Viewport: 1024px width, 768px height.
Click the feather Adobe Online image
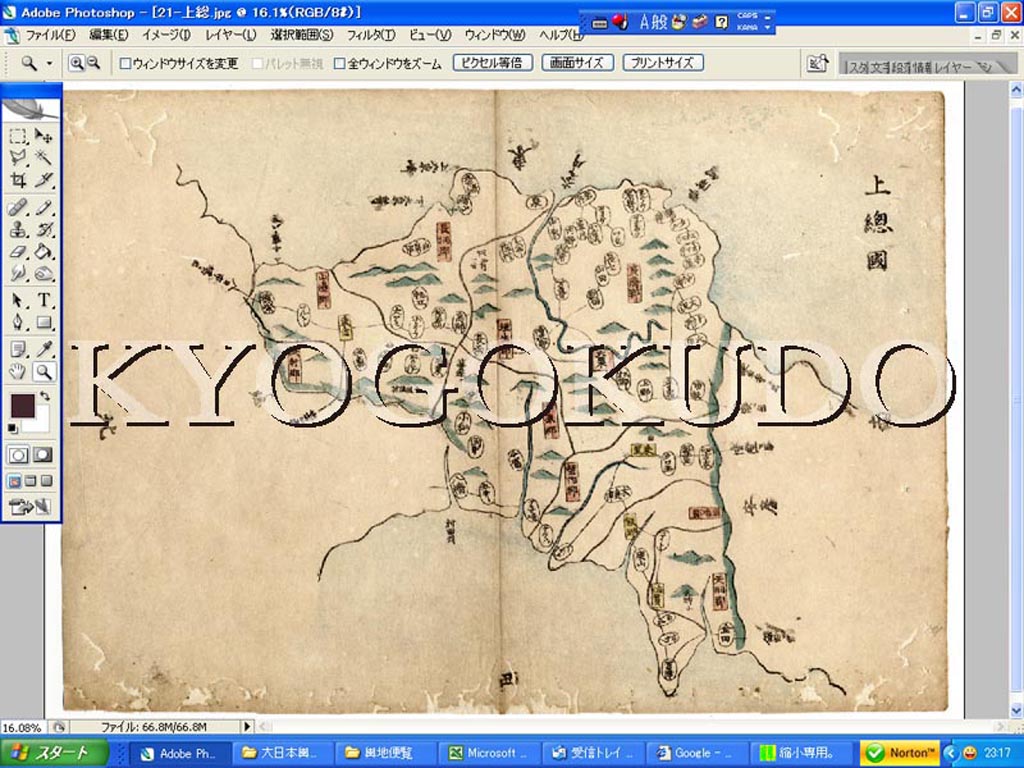[x=31, y=110]
